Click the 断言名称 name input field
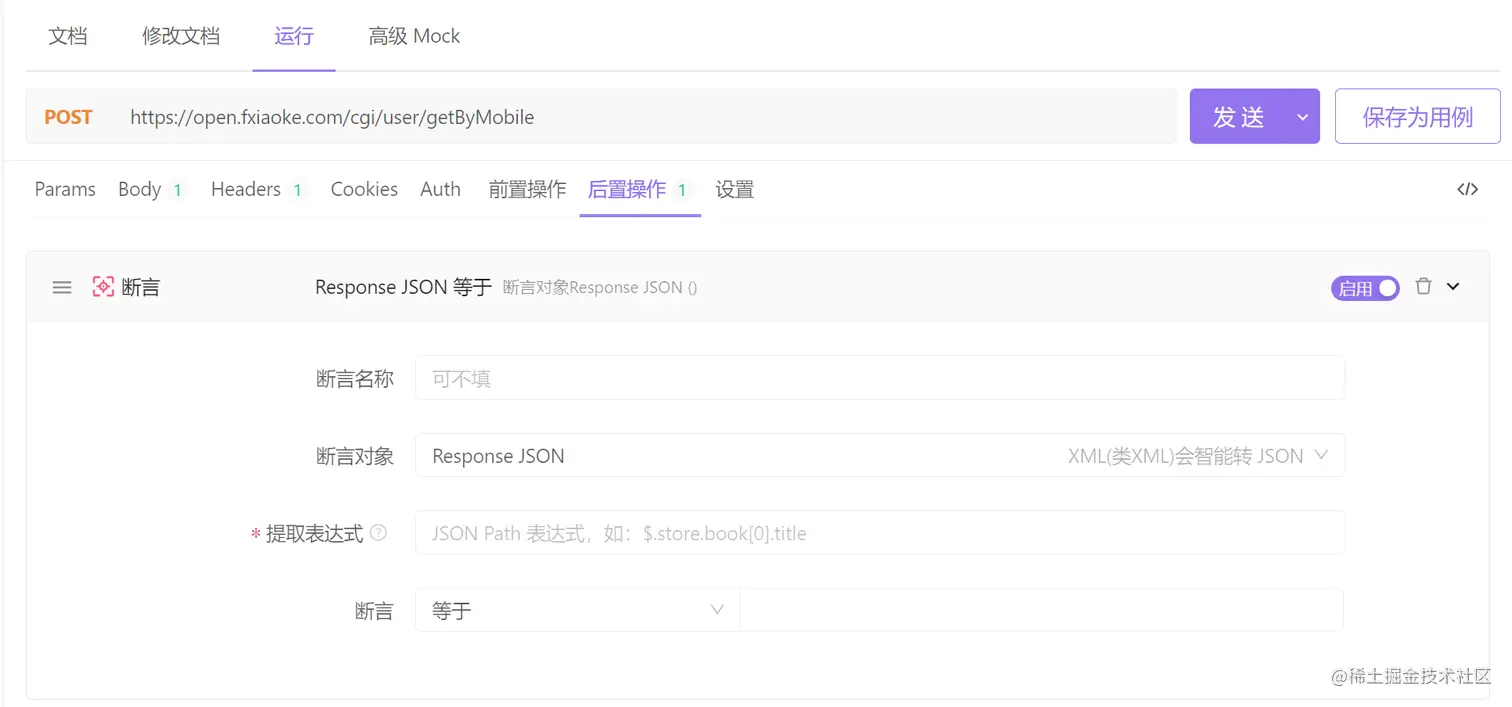The image size is (1512, 707). coord(880,377)
